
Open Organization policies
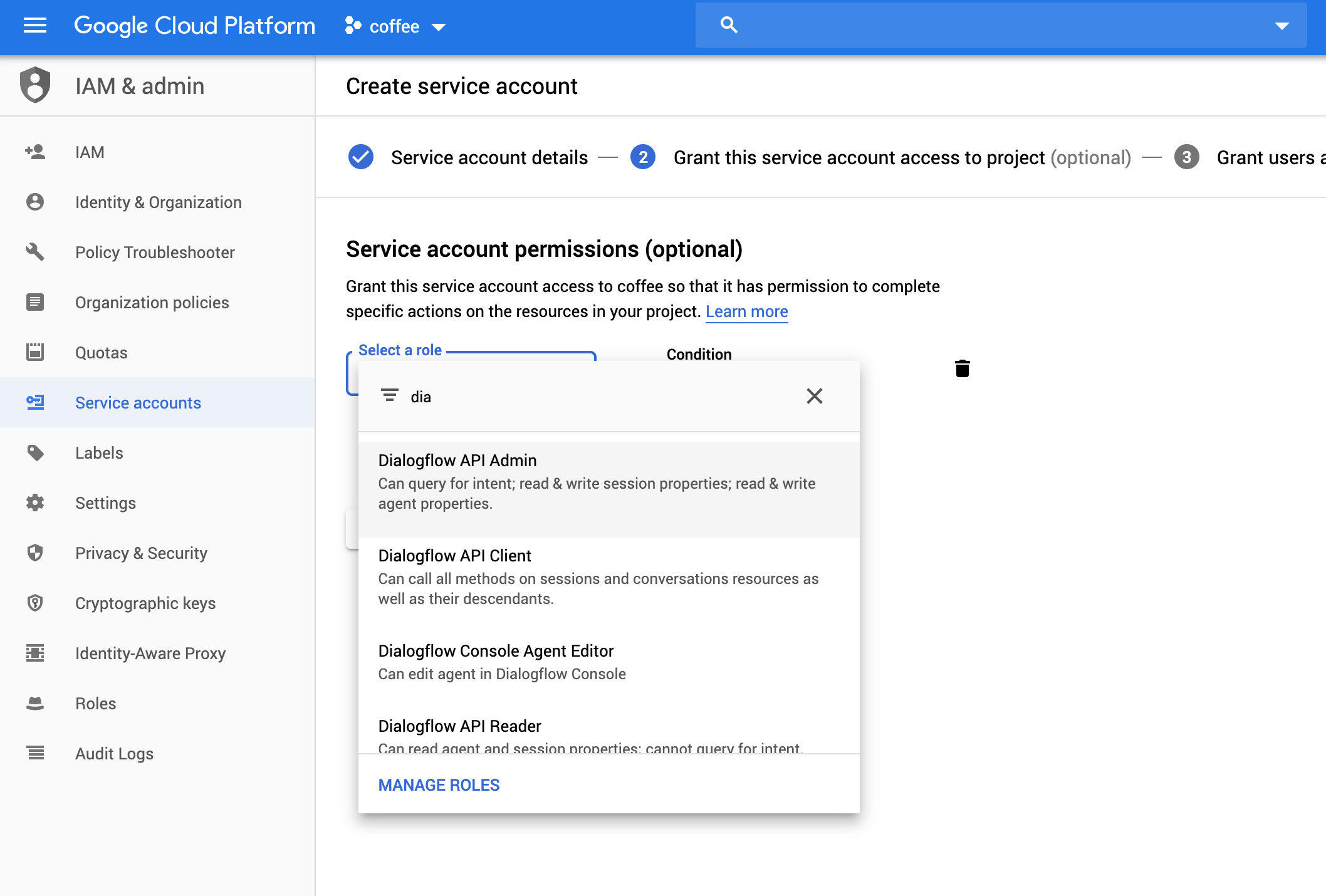[157, 302]
